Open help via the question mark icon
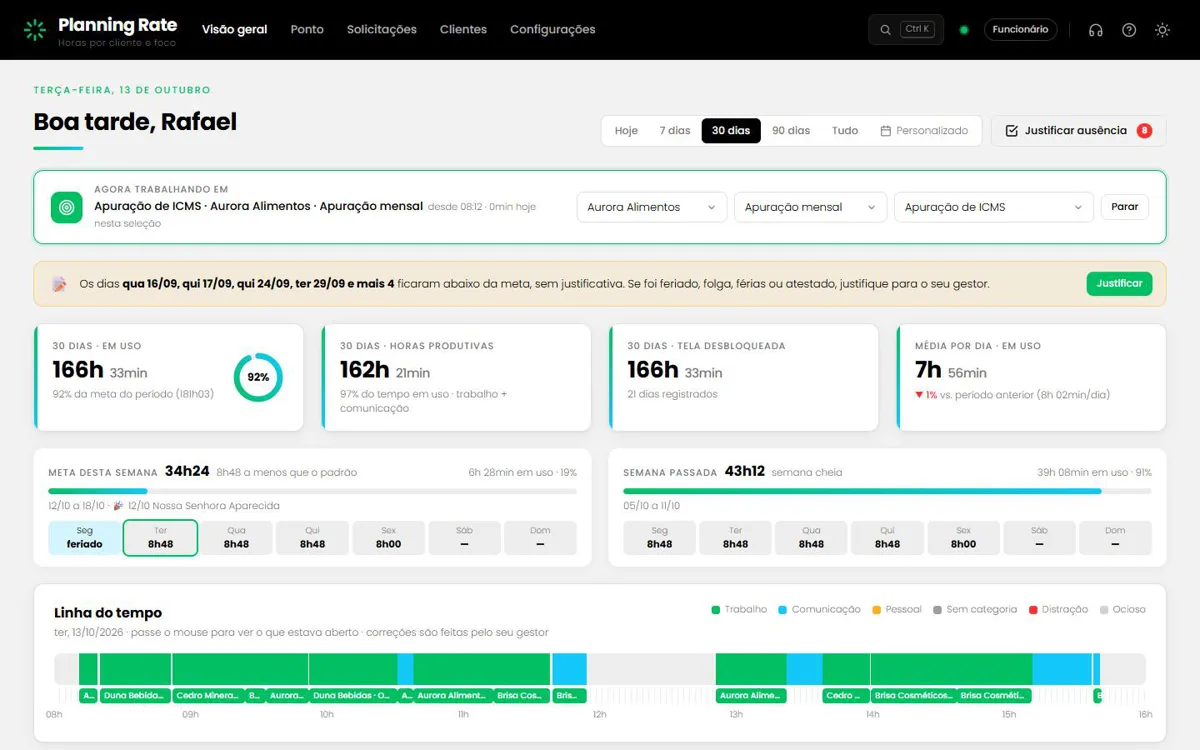This screenshot has width=1200, height=750. [x=1129, y=30]
